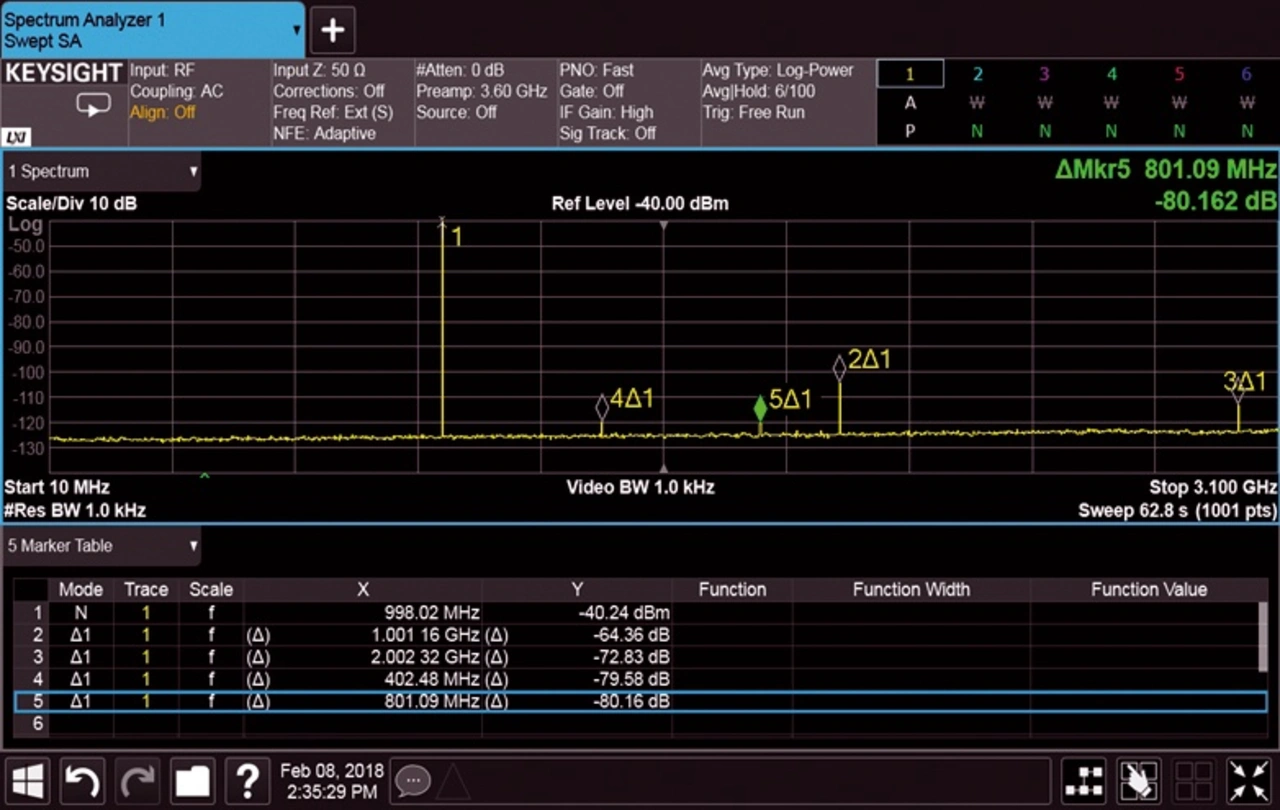Open the block diagram icon

[x=1084, y=781]
